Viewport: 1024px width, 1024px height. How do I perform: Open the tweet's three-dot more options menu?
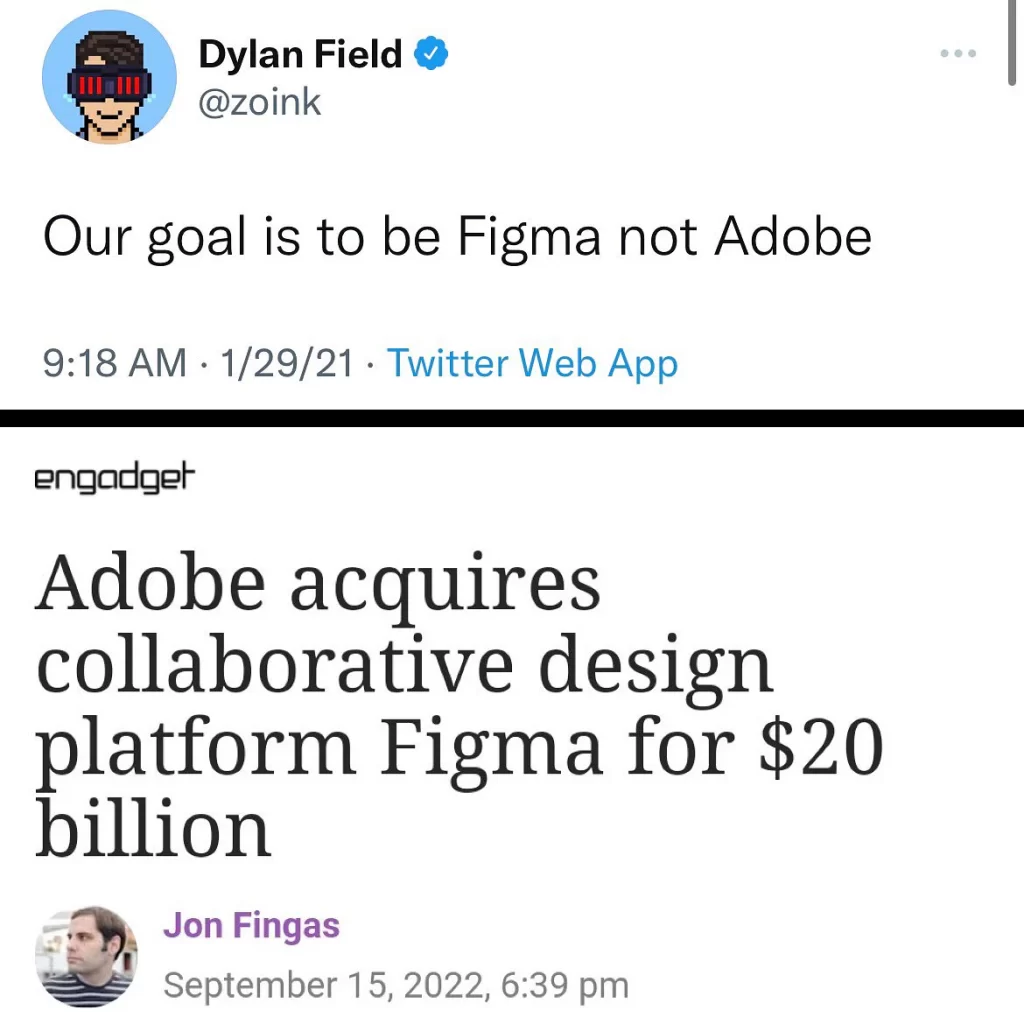tap(958, 52)
